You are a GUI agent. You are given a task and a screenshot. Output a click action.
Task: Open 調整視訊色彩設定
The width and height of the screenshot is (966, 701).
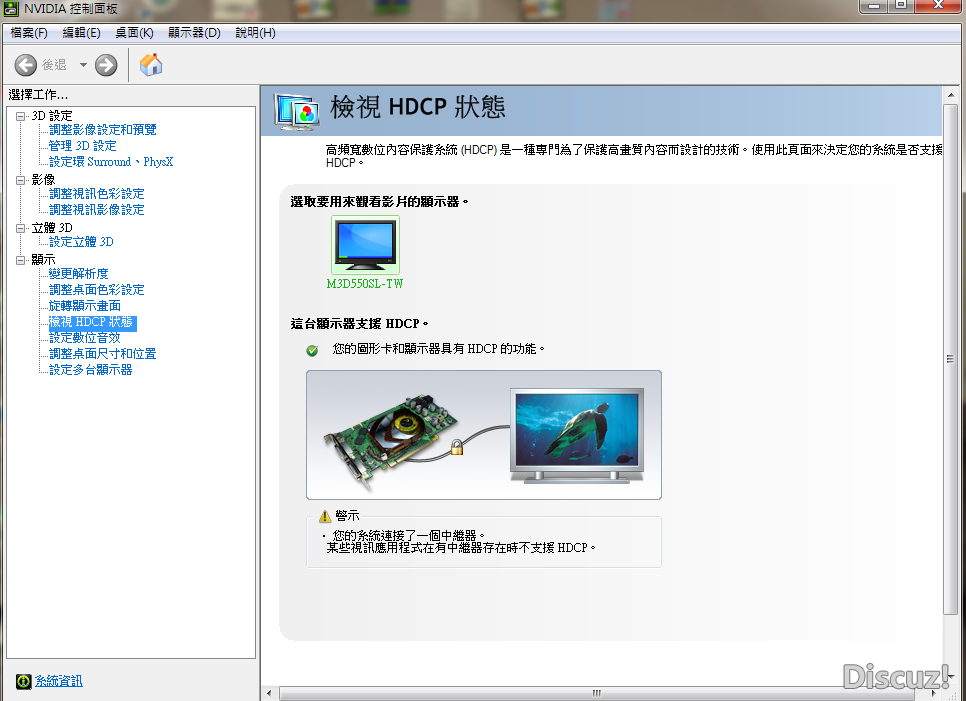(x=97, y=194)
